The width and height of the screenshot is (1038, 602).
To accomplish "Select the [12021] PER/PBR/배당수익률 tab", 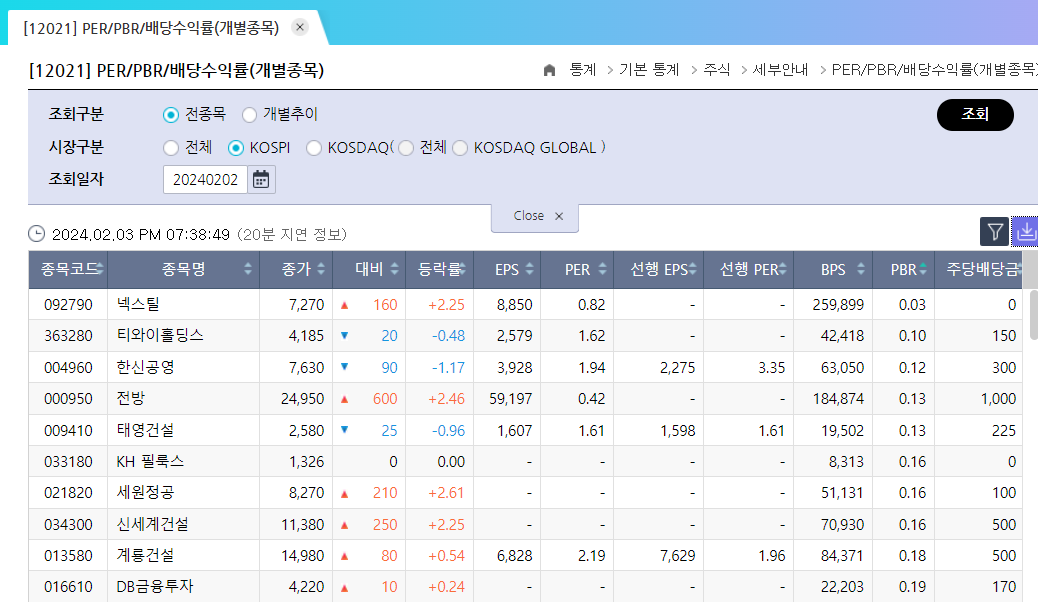I will [151, 28].
